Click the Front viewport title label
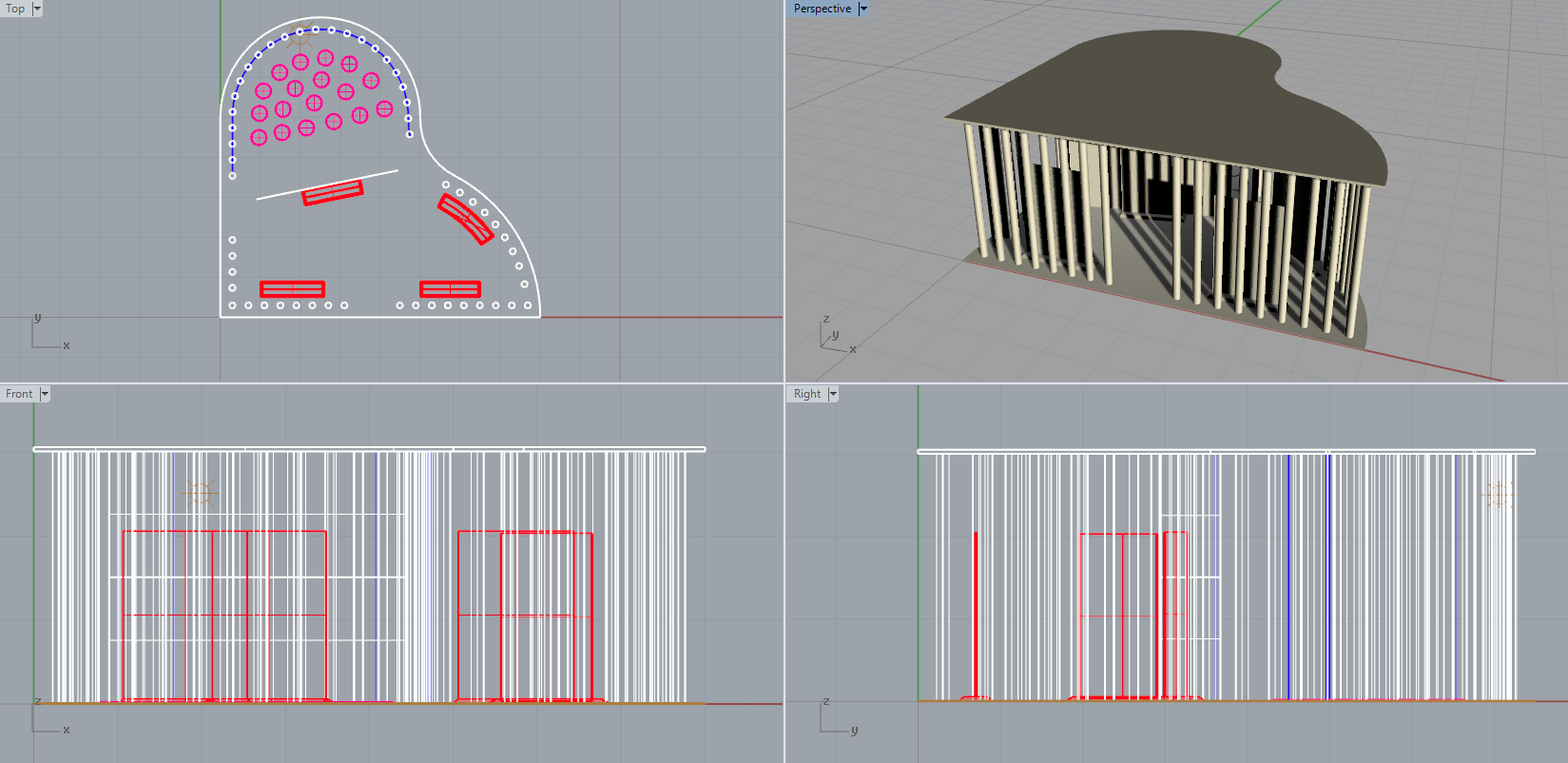This screenshot has width=1568, height=763. (19, 394)
